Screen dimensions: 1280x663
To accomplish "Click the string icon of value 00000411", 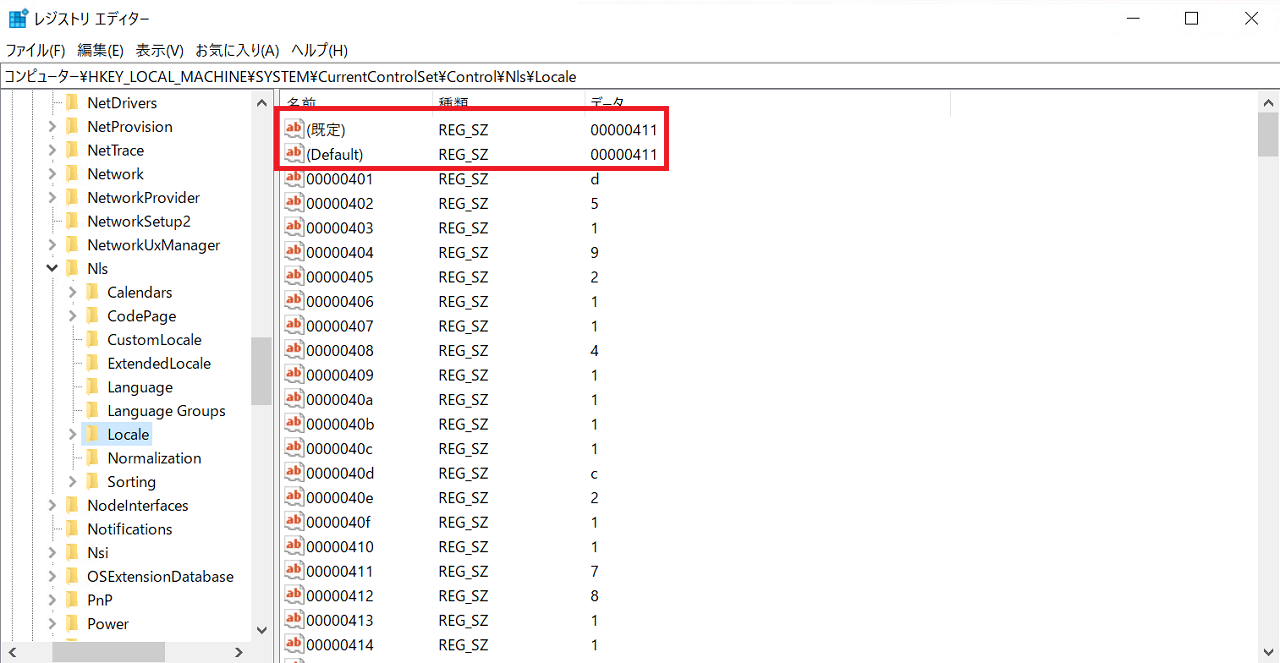I will pyautogui.click(x=294, y=571).
